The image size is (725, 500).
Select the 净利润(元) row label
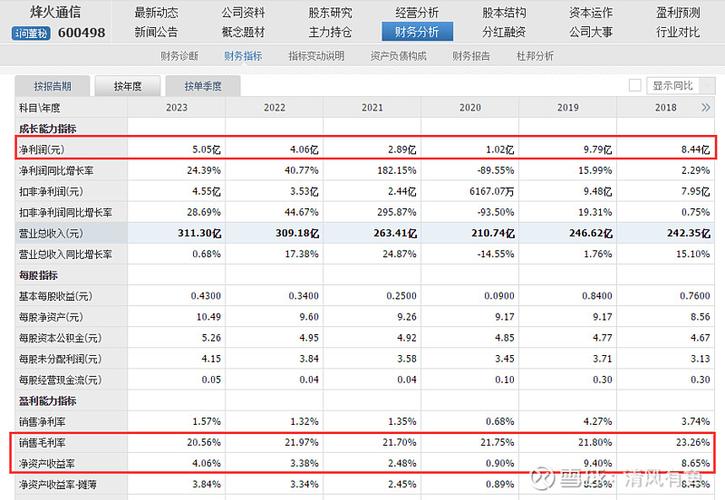tap(42, 150)
